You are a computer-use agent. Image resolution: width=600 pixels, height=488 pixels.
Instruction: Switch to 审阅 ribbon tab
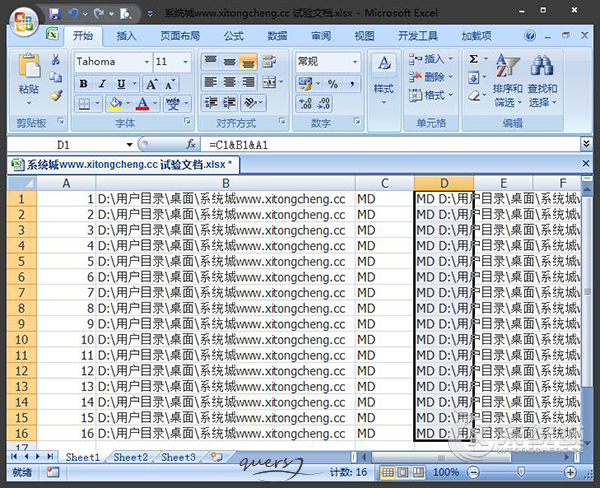click(321, 36)
